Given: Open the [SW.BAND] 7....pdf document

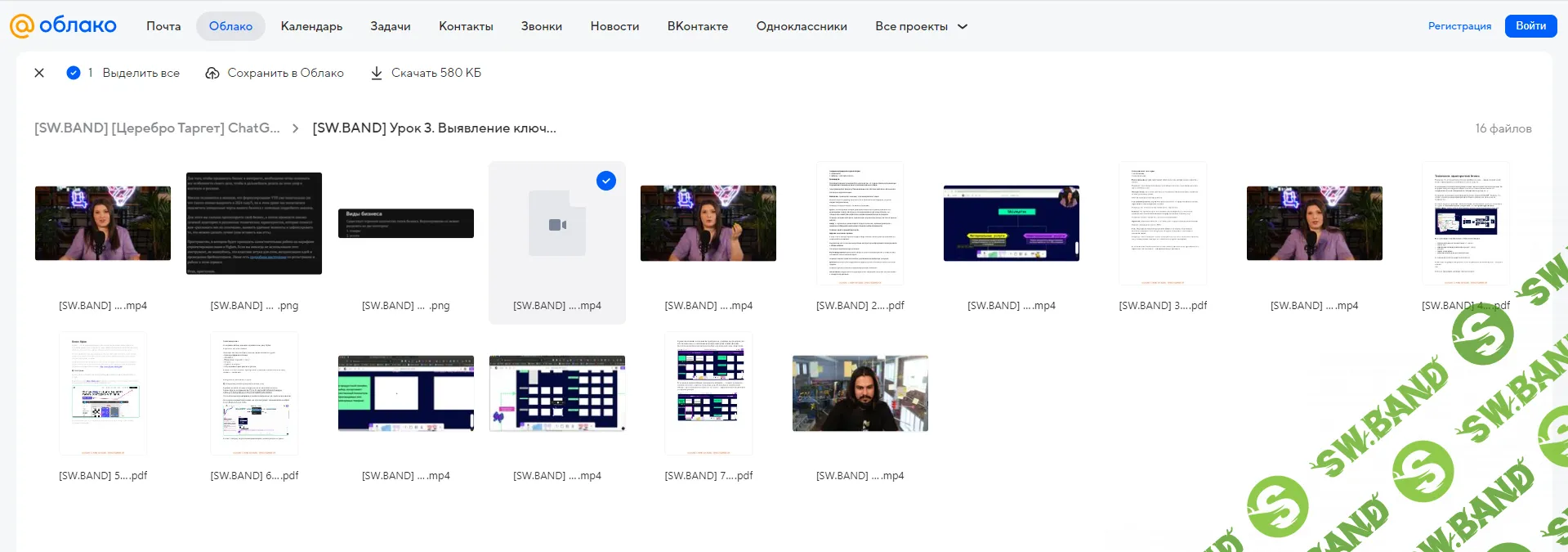Looking at the screenshot, I should [708, 393].
